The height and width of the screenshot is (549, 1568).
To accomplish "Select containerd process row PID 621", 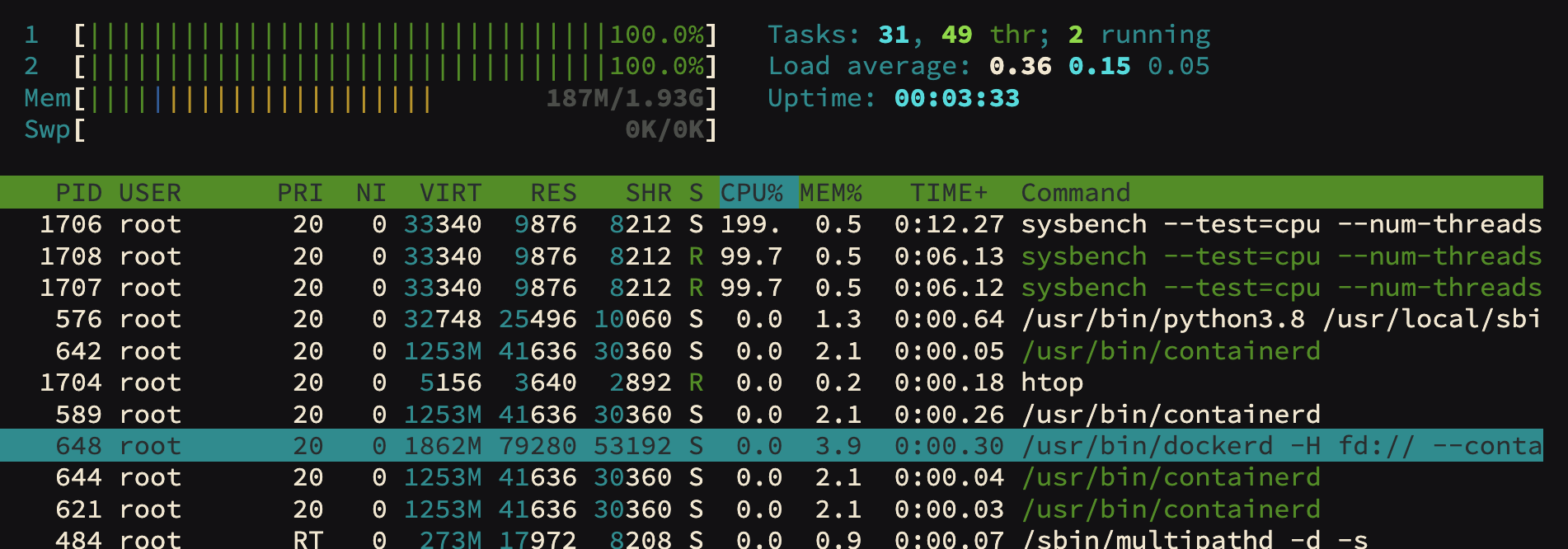I will coord(772,509).
